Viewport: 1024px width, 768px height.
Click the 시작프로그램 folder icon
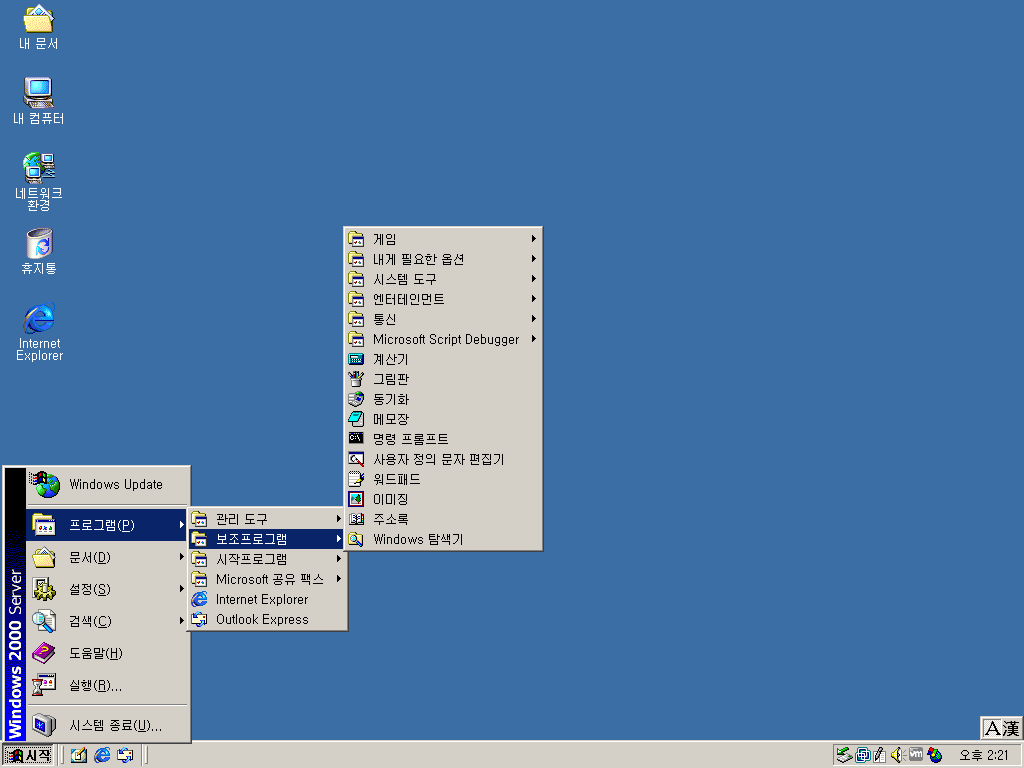[x=199, y=559]
